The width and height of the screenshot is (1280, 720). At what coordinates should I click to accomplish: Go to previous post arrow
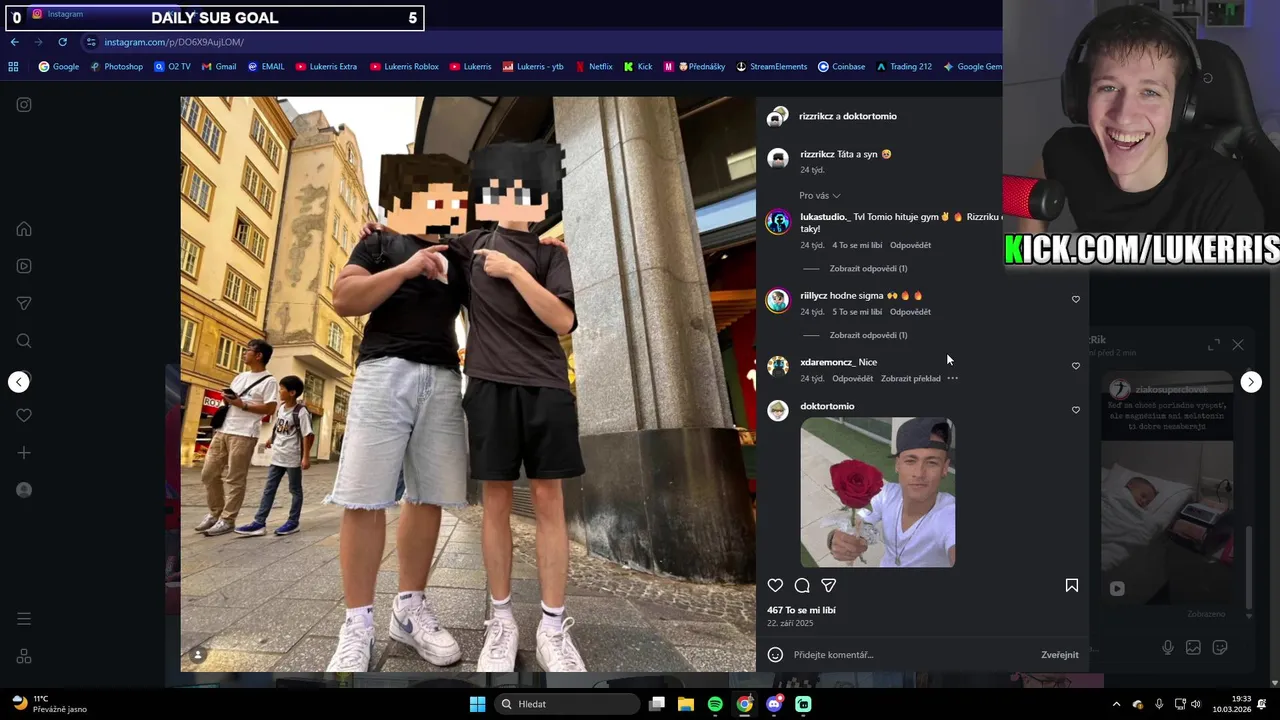(x=19, y=382)
